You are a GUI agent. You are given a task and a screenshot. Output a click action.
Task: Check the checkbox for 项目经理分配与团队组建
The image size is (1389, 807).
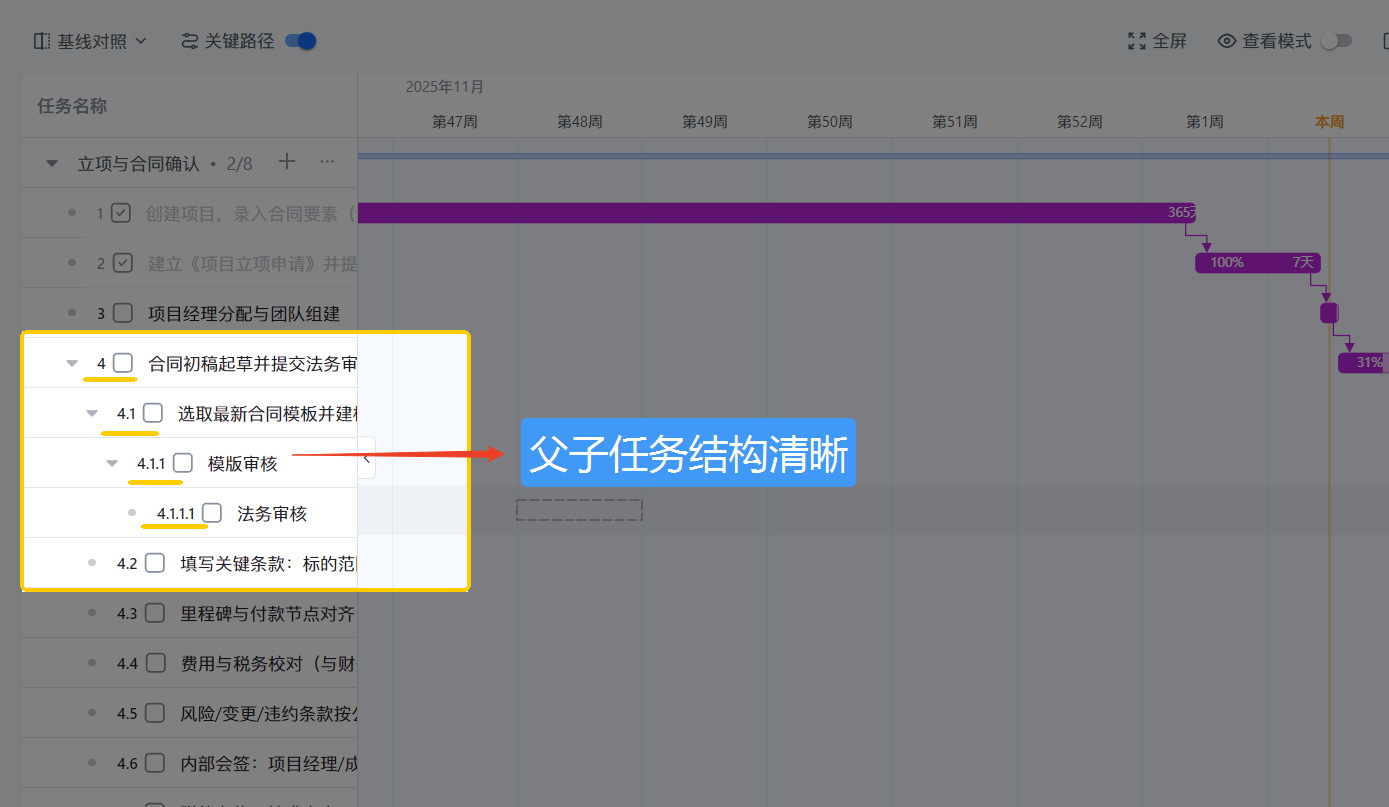122,312
